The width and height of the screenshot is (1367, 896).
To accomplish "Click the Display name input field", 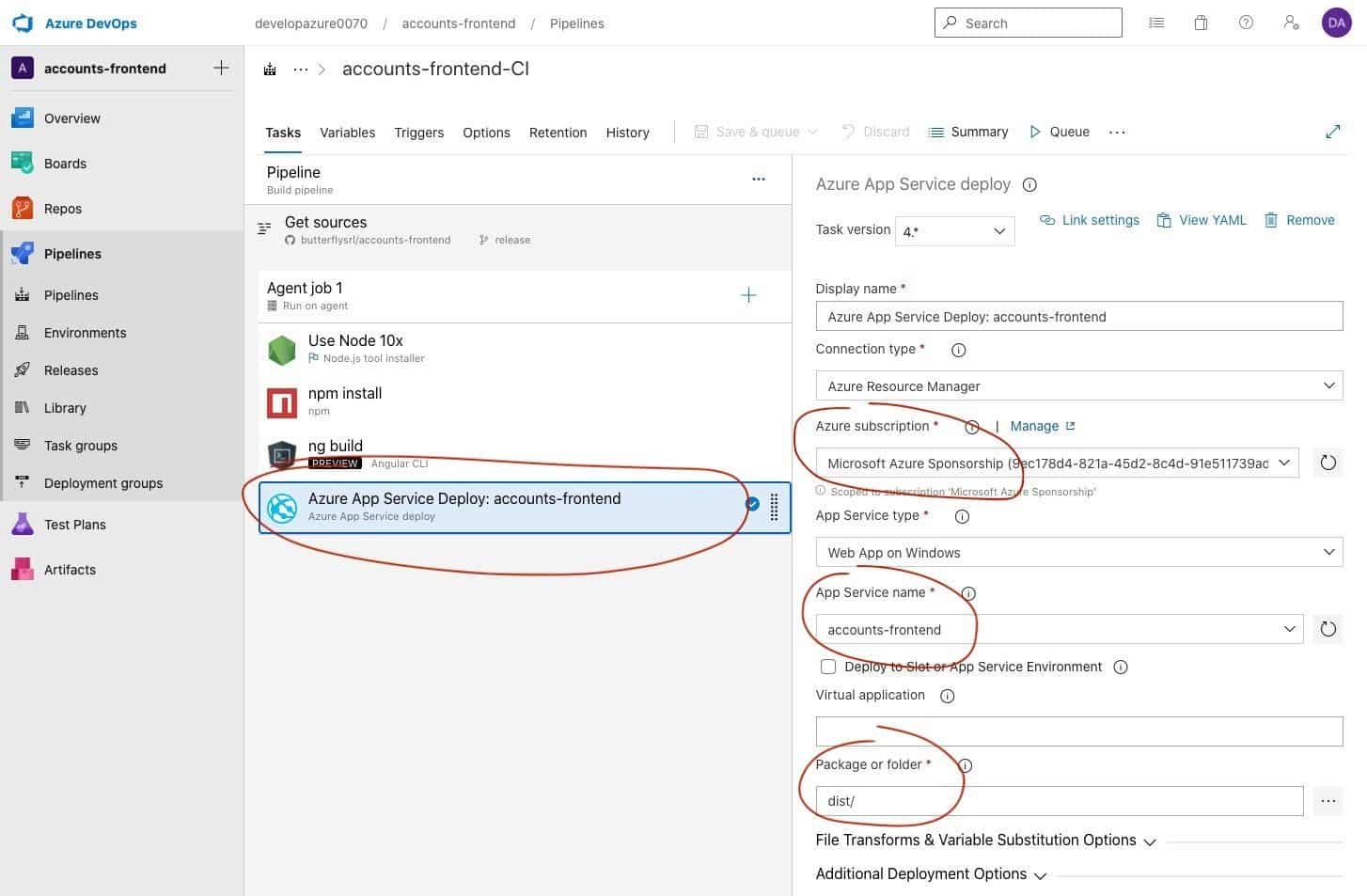I will [1079, 316].
